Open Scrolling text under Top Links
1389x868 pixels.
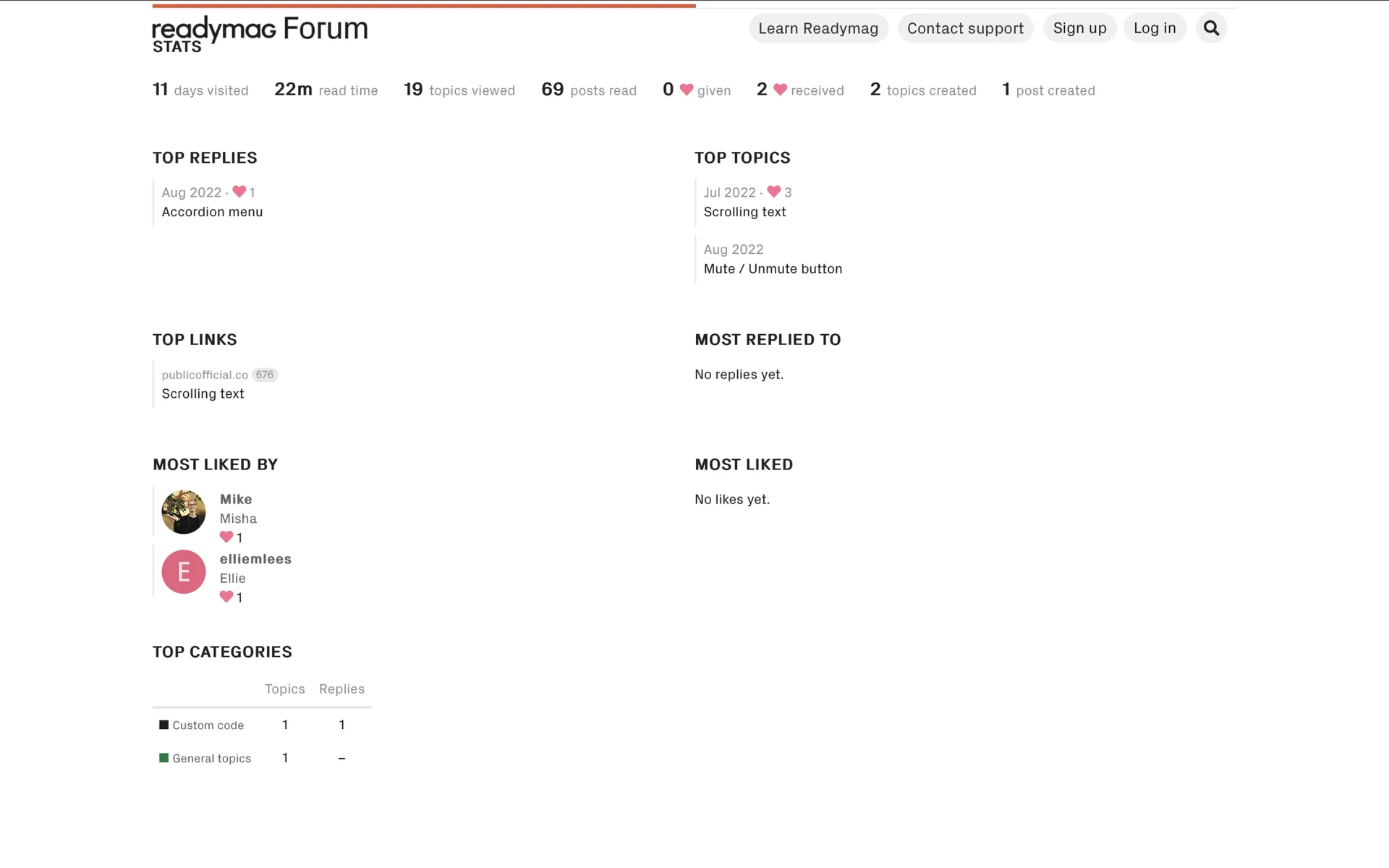pos(203,394)
